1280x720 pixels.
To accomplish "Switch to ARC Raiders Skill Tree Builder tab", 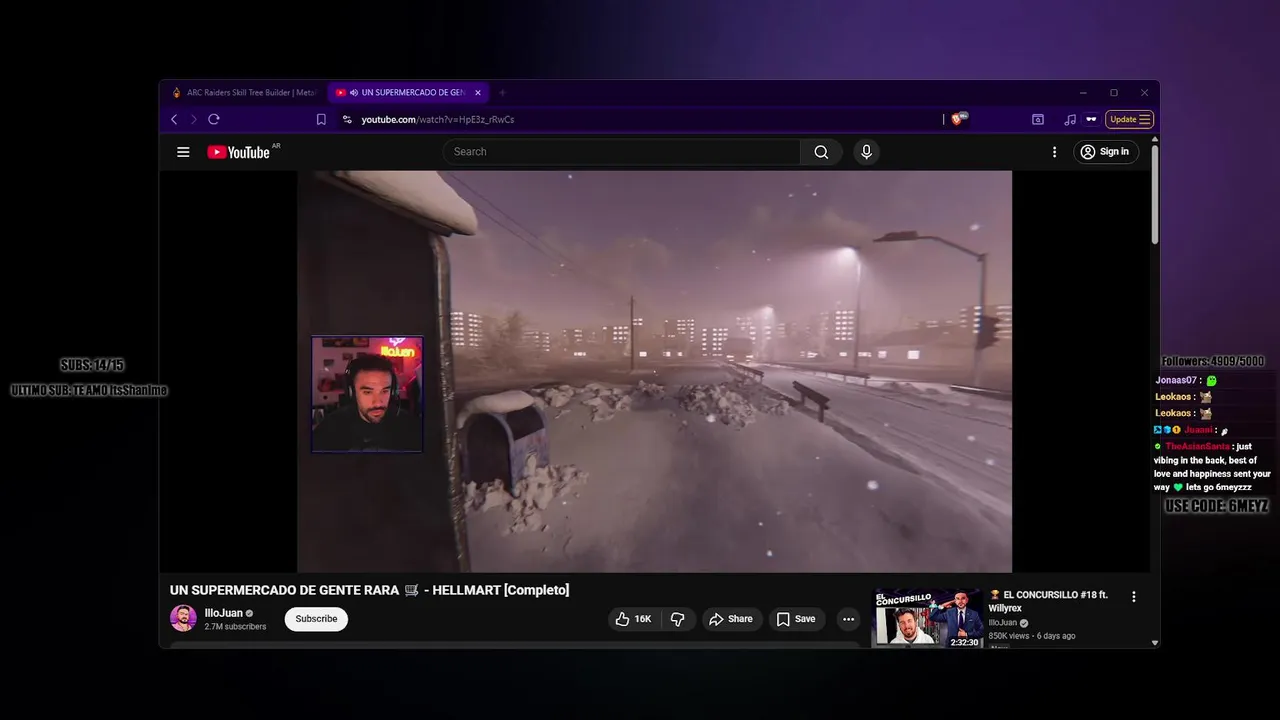I will point(244,93).
